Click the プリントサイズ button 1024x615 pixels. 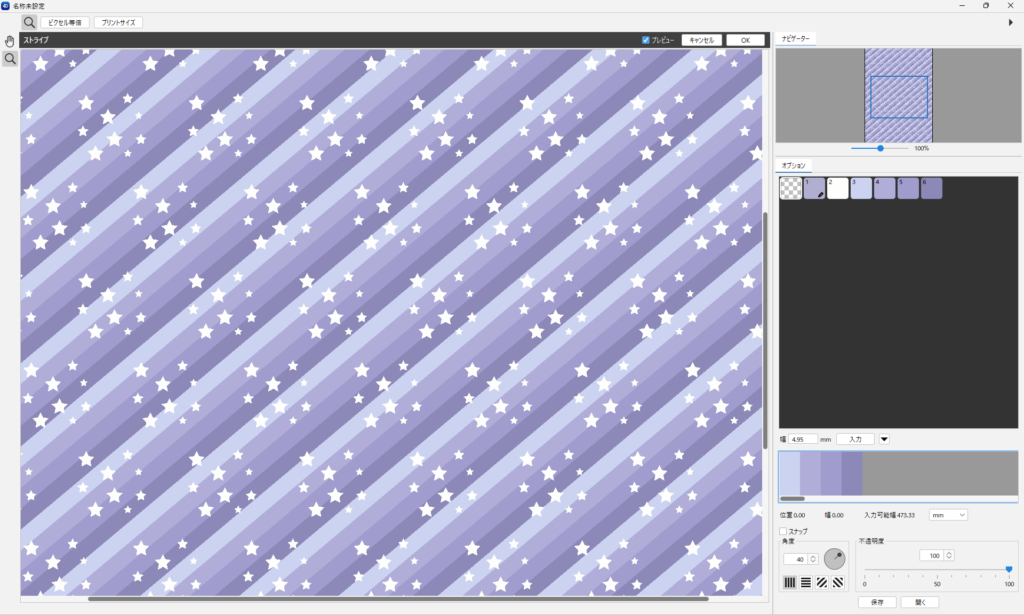118,22
